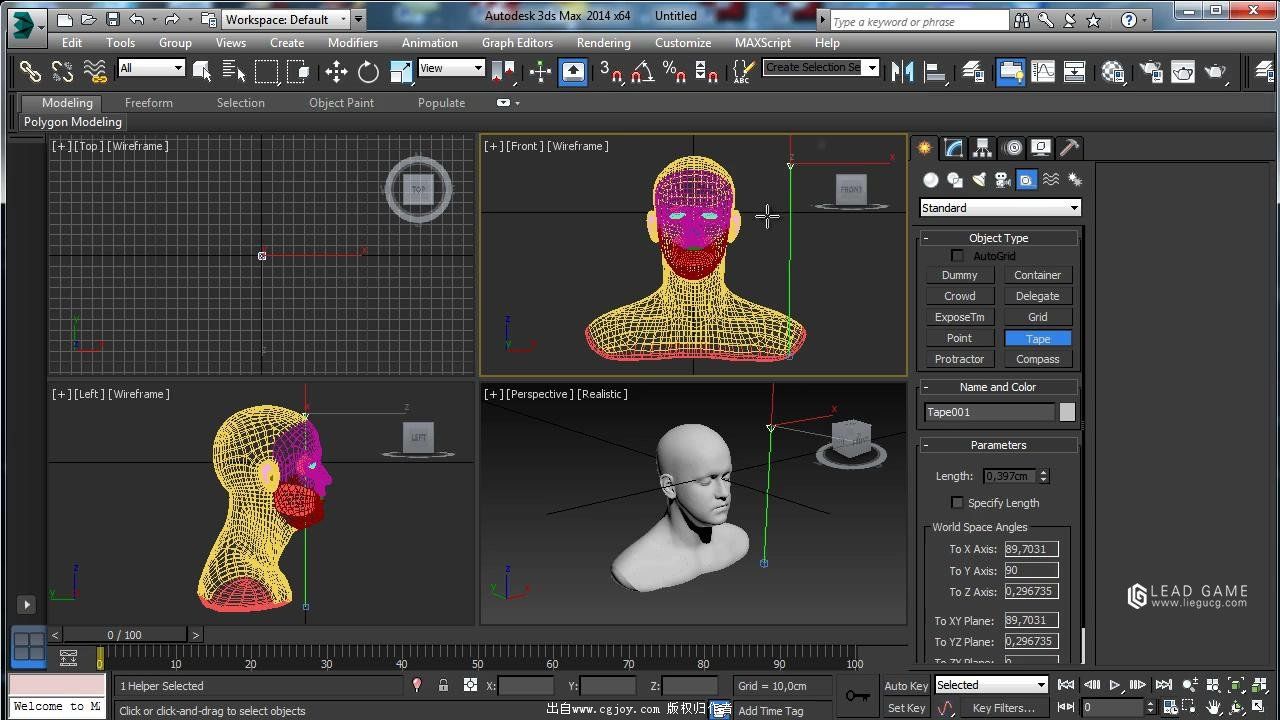Click the Unlink Selection tool icon
Screen dimensions: 1280x720
click(62, 71)
